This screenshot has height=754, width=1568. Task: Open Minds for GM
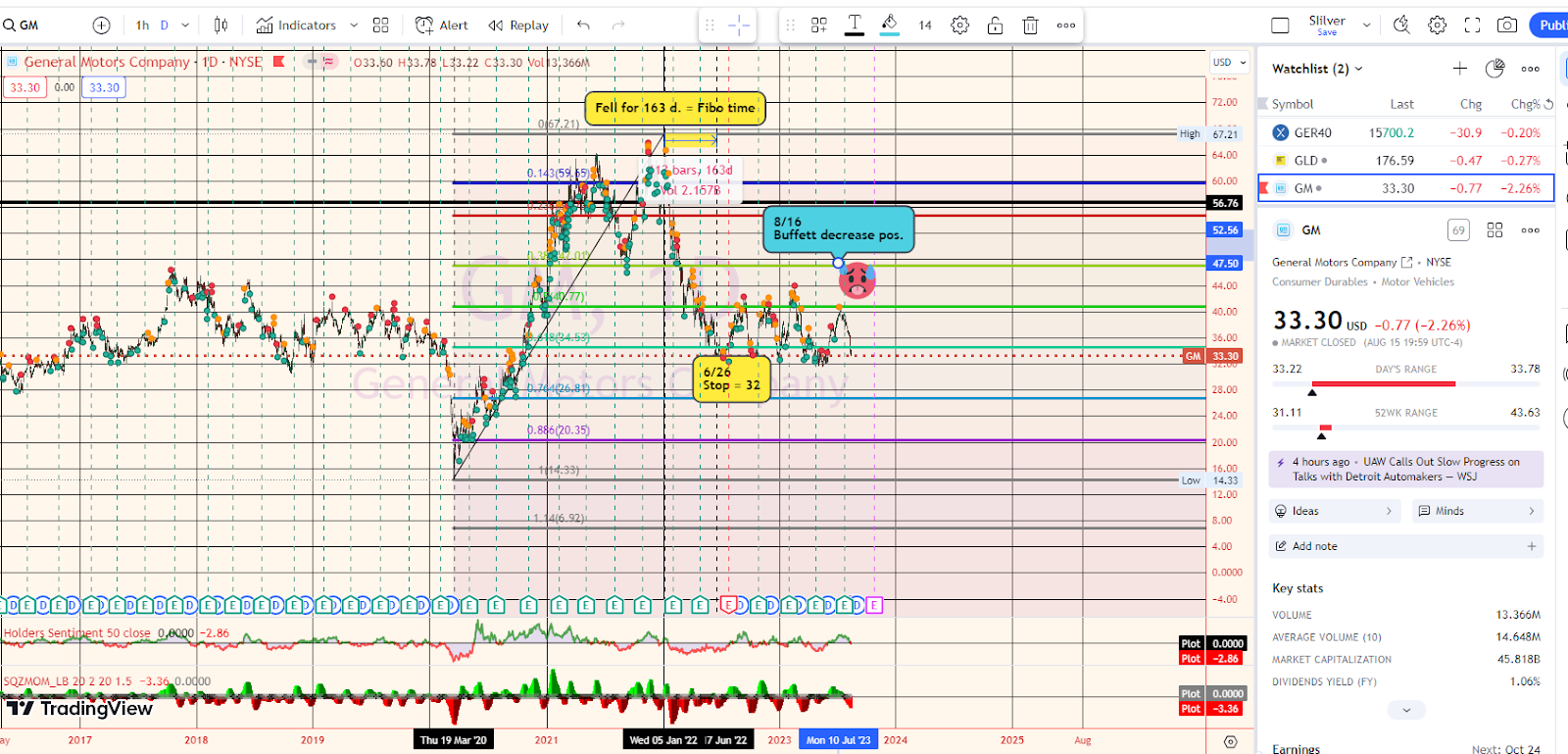(1478, 511)
